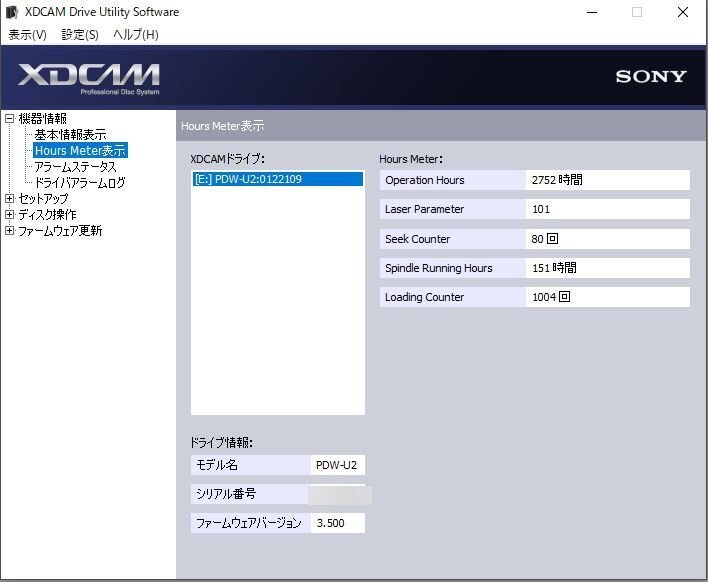Select the ファームウェア更新 tree label
Viewport: 708px width, 582px height.
click(60, 231)
